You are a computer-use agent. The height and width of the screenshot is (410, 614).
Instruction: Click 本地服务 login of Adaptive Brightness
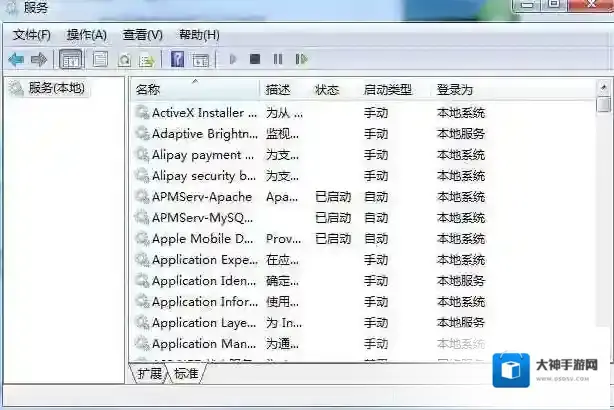pyautogui.click(x=461, y=134)
